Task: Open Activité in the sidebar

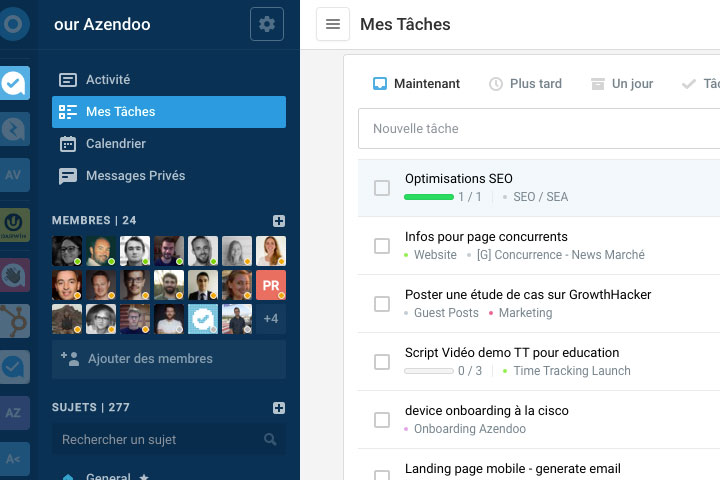Action: pos(169,79)
